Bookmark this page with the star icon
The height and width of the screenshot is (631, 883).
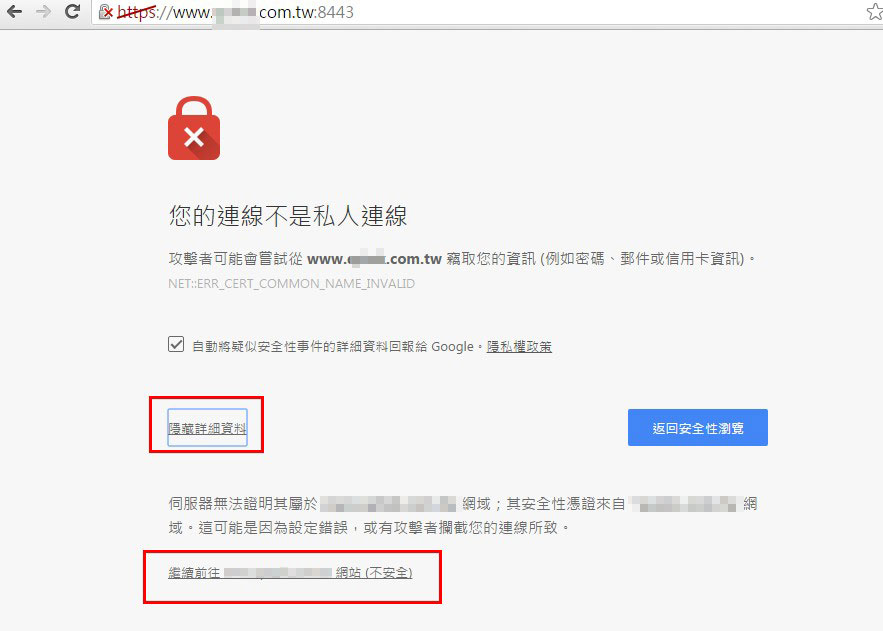pos(875,12)
